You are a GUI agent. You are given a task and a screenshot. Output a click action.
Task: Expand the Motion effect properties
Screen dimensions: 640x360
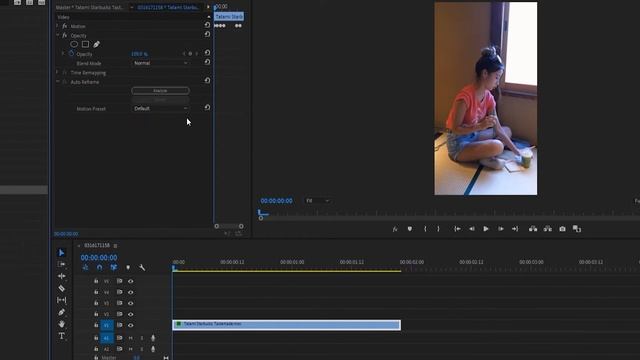[58, 26]
